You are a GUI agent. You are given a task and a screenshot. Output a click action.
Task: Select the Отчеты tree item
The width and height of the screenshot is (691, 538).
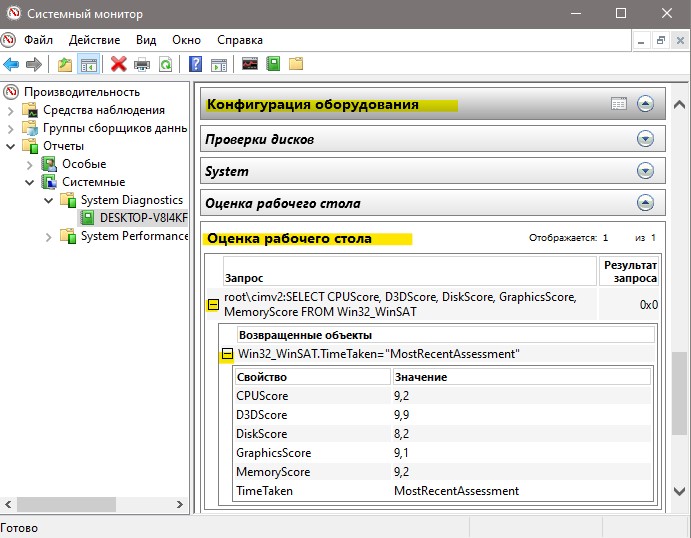[x=63, y=146]
